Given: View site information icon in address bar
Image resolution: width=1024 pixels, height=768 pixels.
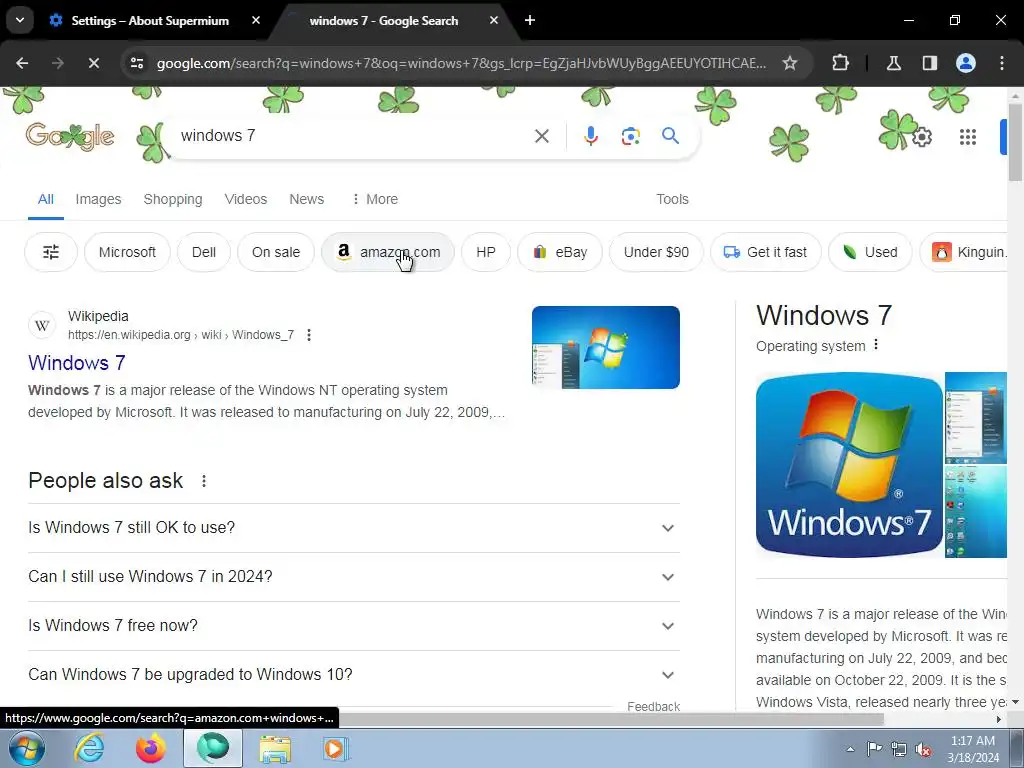Looking at the screenshot, I should (136, 63).
